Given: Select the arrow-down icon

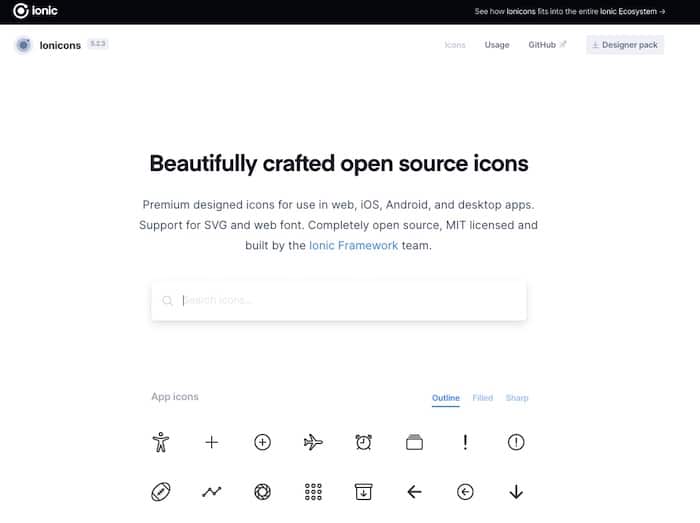Looking at the screenshot, I should [516, 492].
